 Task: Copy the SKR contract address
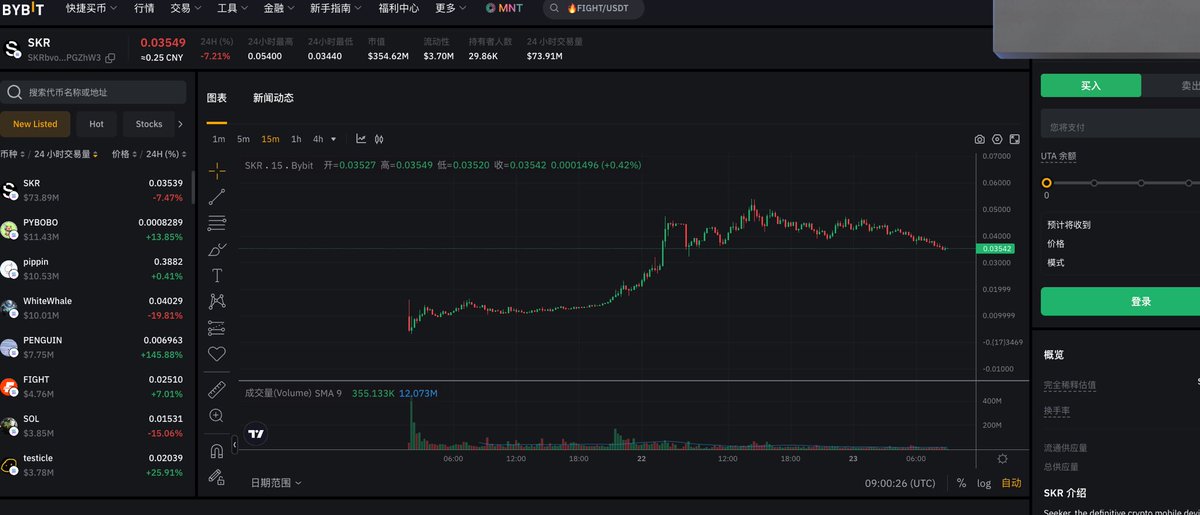110,58
